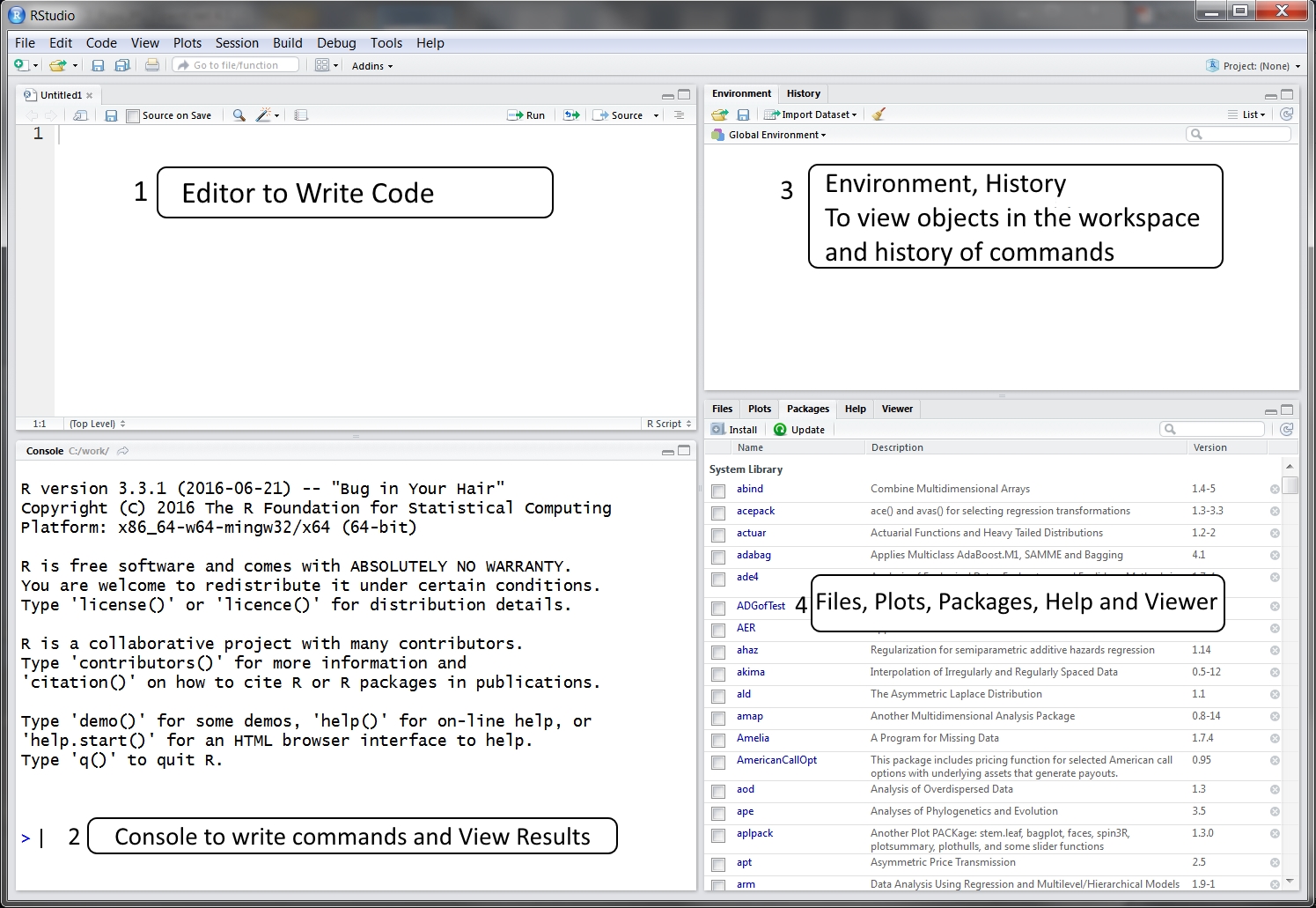Open (Top Level) scope selector

(98, 424)
